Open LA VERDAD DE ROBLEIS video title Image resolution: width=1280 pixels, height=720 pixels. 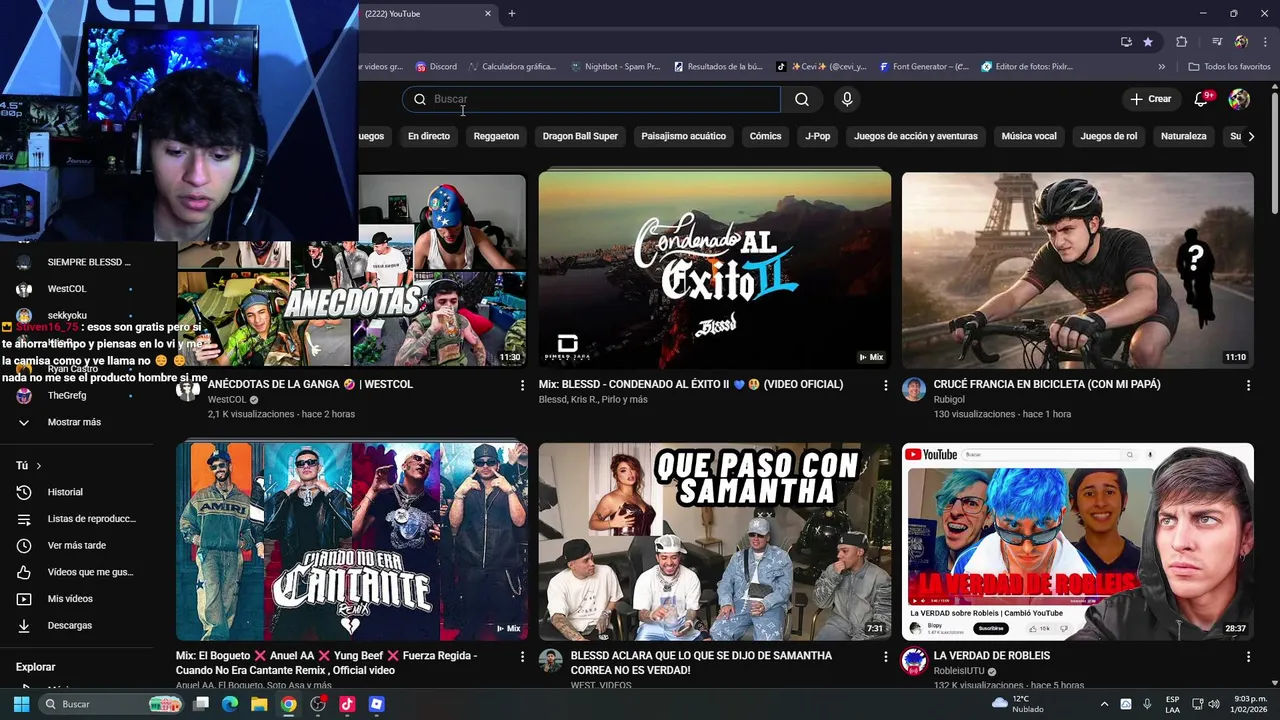(x=992, y=656)
